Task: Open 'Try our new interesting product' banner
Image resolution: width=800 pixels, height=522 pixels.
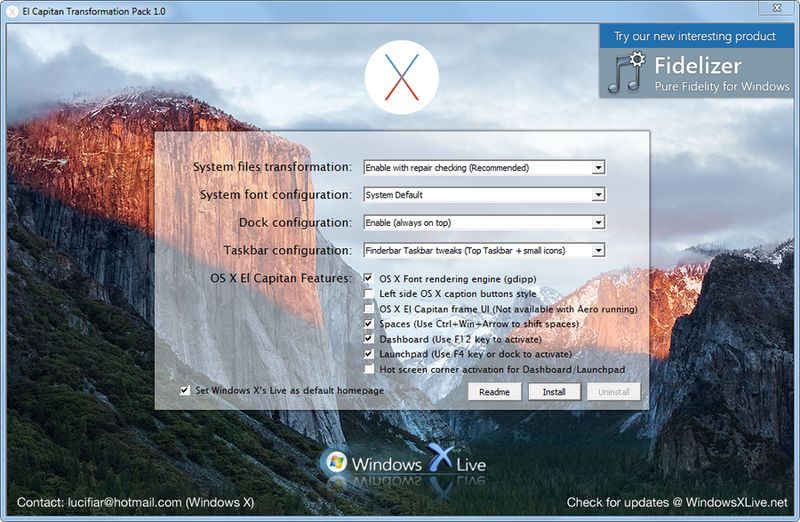Action: tap(695, 36)
